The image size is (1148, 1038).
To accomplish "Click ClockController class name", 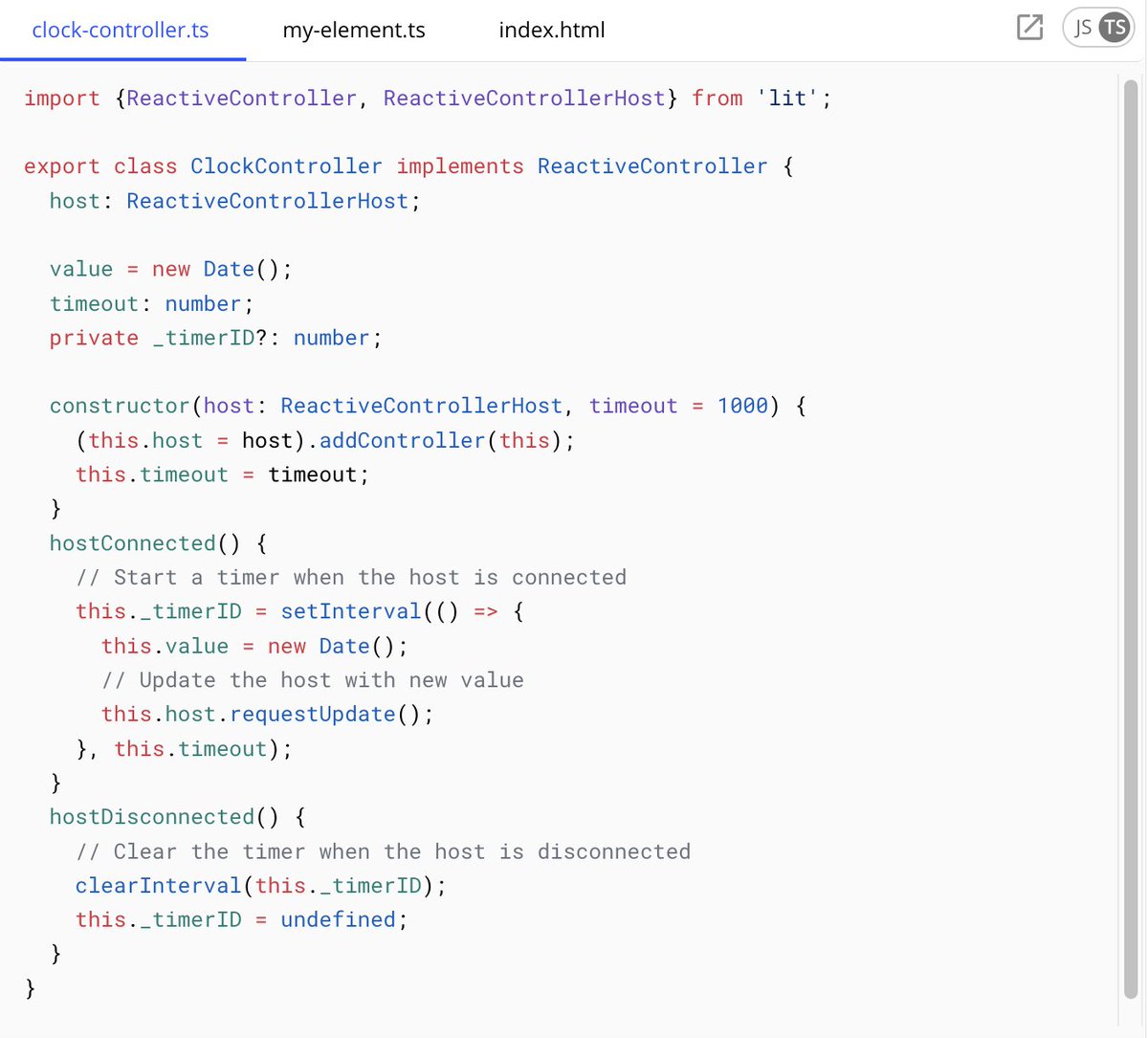I will (x=286, y=166).
